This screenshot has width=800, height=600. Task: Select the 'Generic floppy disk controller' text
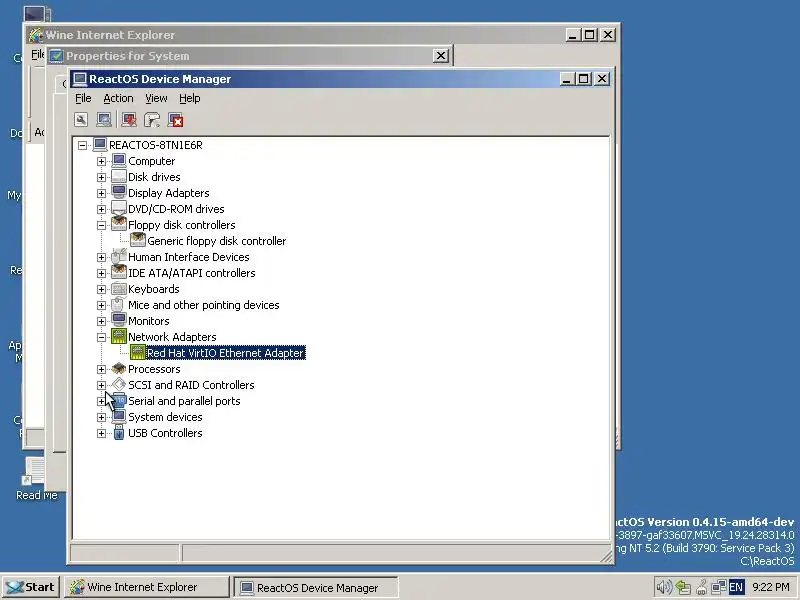coord(216,241)
